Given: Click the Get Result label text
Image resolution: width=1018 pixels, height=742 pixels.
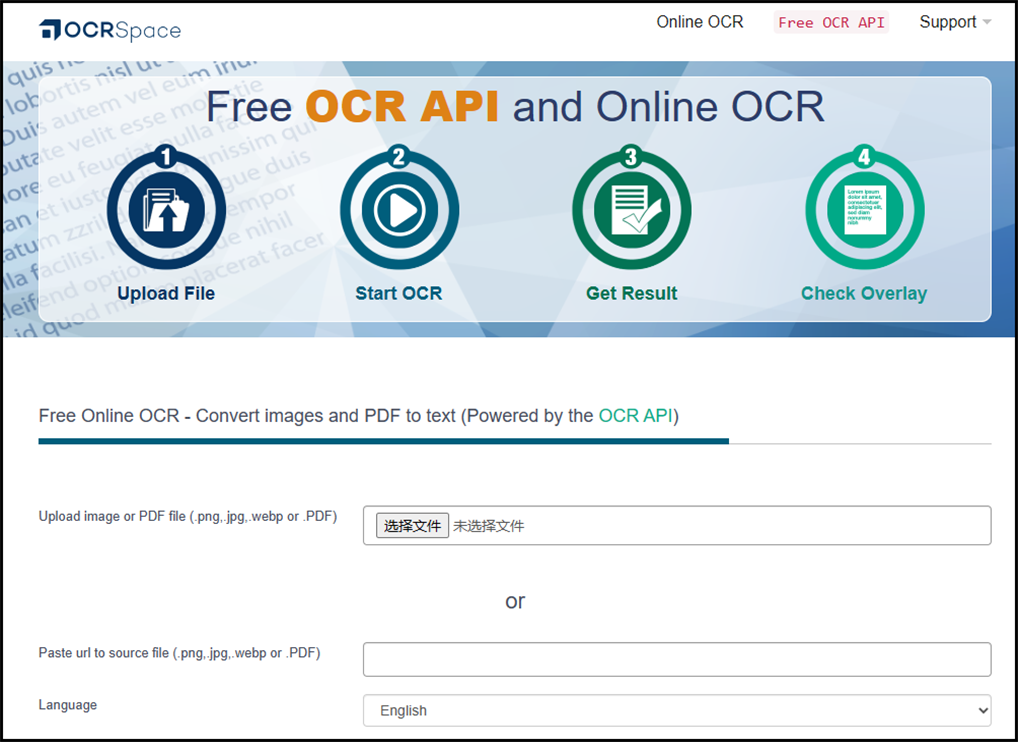Looking at the screenshot, I should 632,293.
